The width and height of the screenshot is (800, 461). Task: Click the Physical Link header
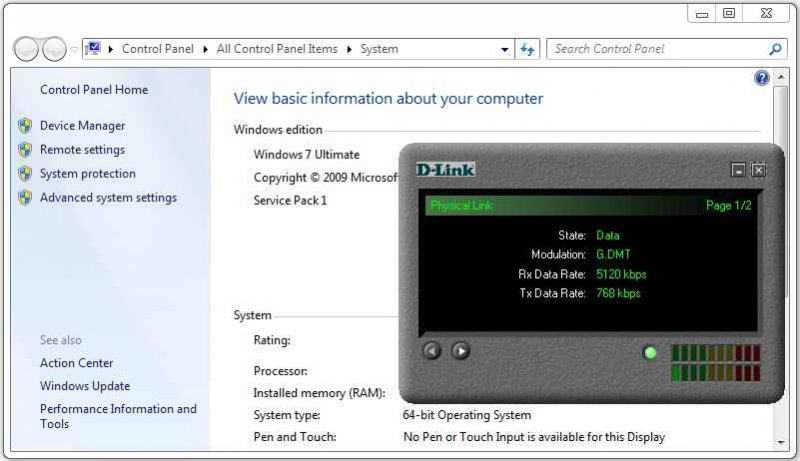pyautogui.click(x=461, y=206)
